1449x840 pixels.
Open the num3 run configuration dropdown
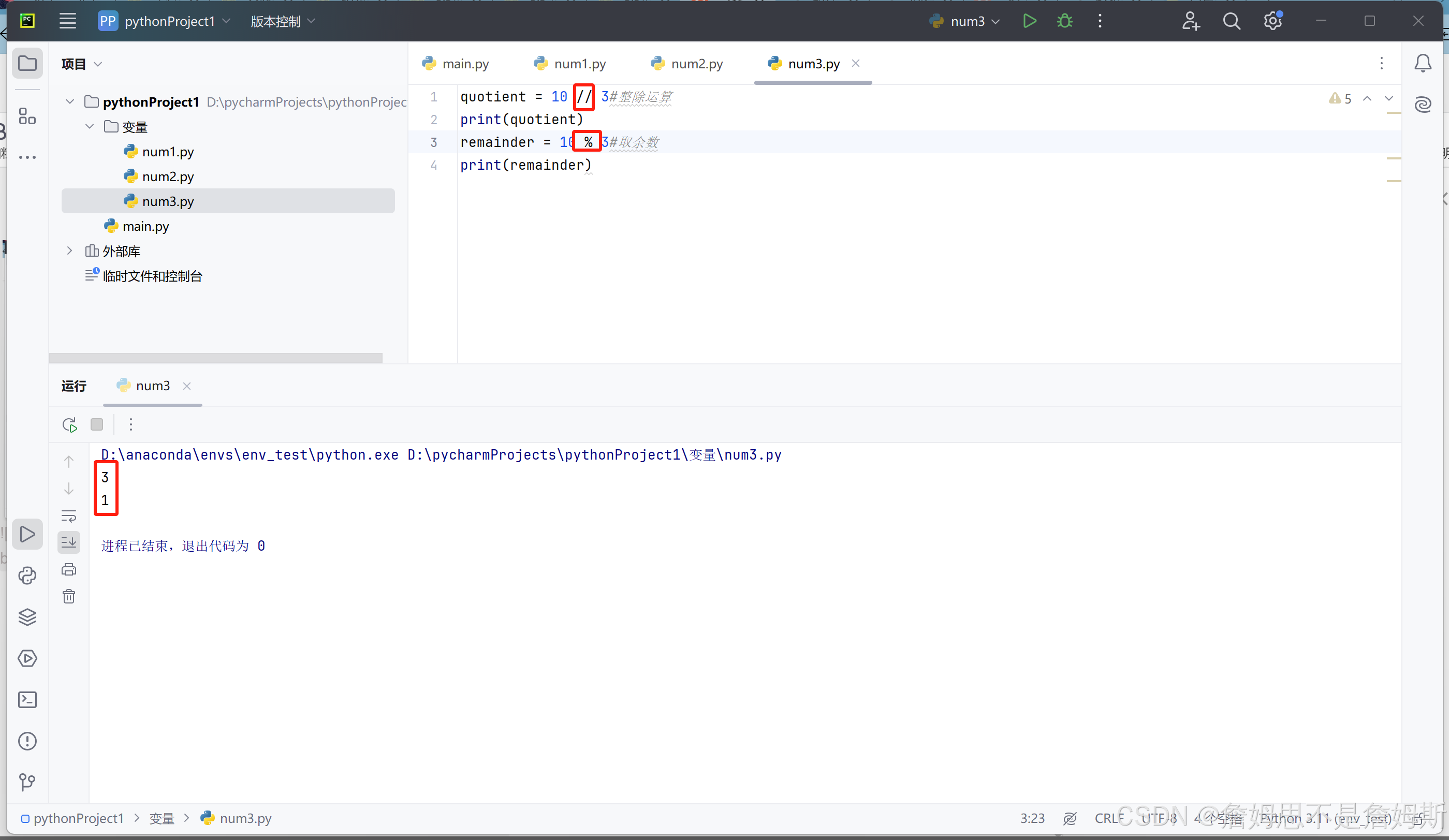coord(968,21)
